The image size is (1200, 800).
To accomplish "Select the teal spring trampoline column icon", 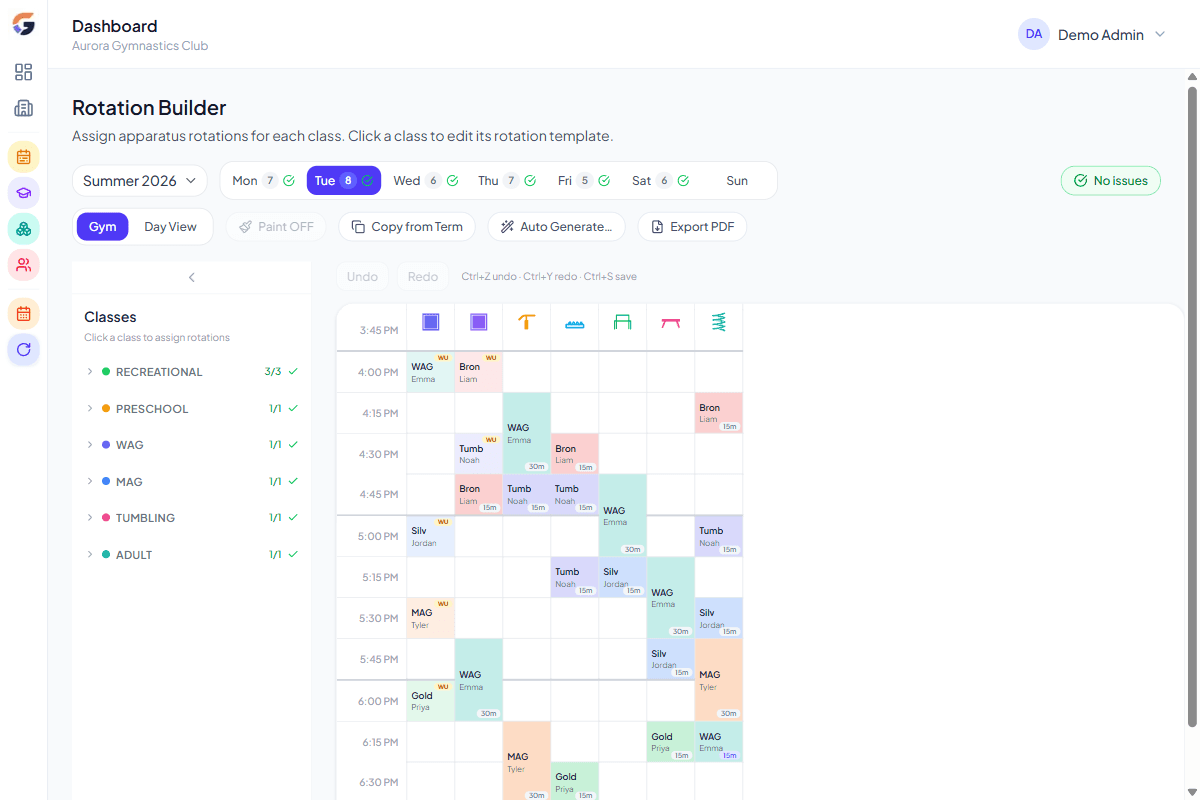I will pos(719,322).
